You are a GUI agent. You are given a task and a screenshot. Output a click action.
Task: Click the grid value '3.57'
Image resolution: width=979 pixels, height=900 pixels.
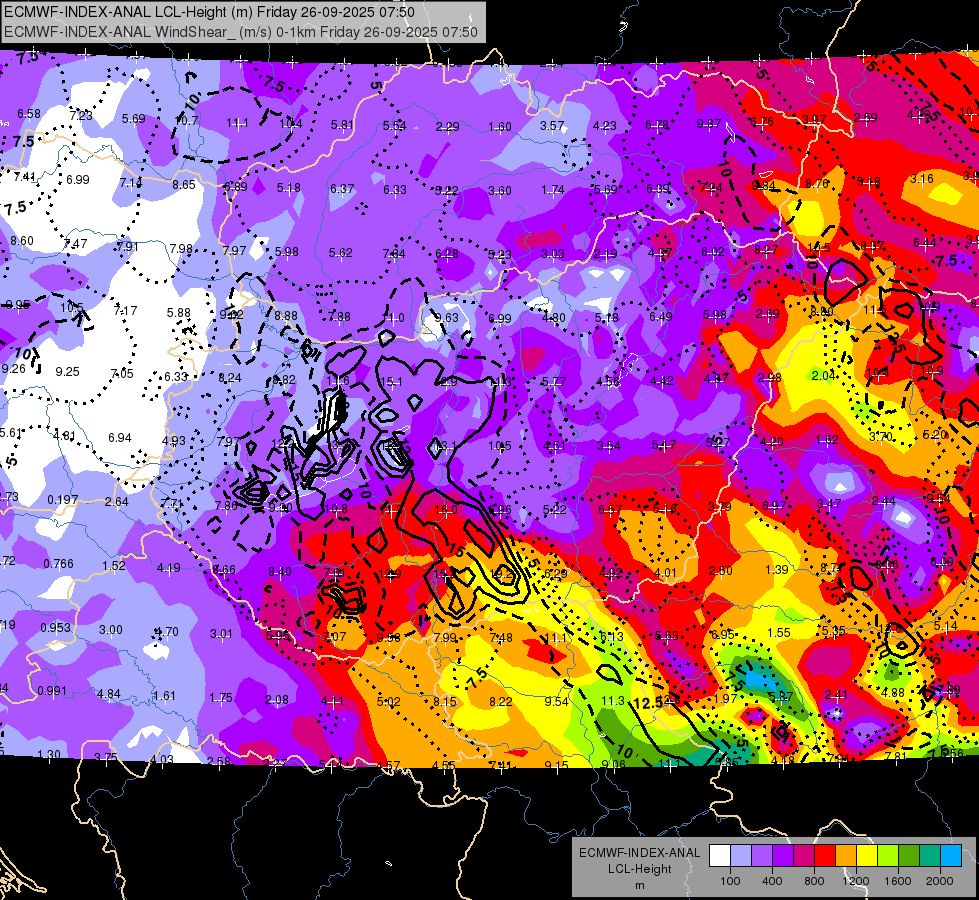point(552,126)
